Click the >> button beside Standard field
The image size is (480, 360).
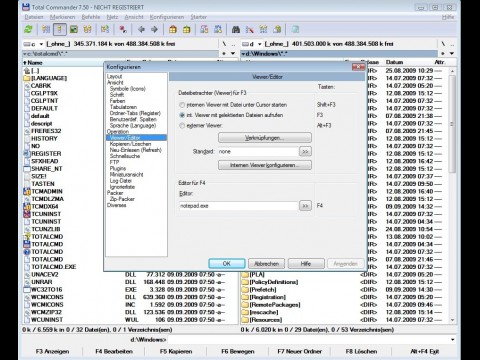tap(305, 152)
